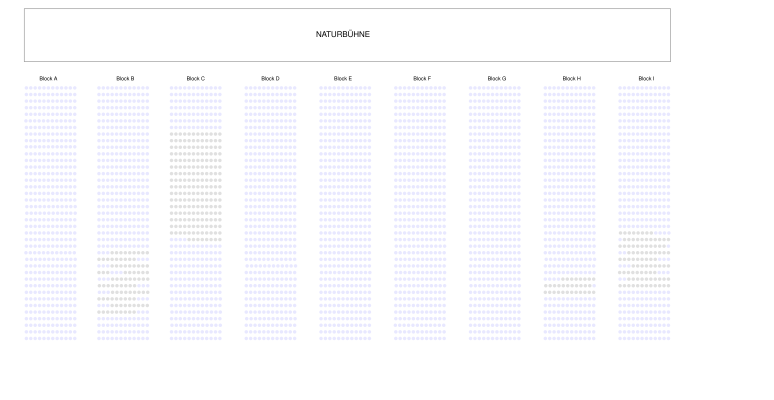Click the Block D label
The height and width of the screenshot is (400, 774).
click(270, 78)
